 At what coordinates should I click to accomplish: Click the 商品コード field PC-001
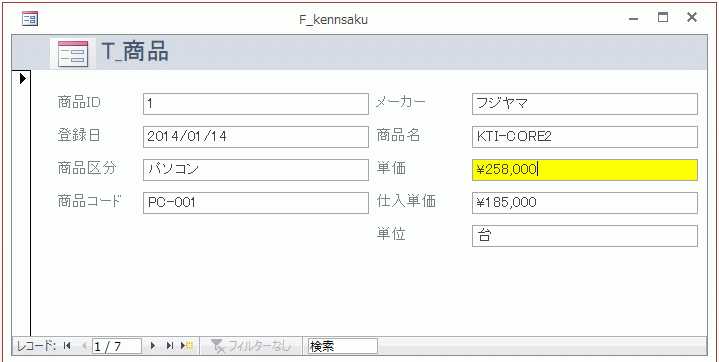pyautogui.click(x=256, y=203)
